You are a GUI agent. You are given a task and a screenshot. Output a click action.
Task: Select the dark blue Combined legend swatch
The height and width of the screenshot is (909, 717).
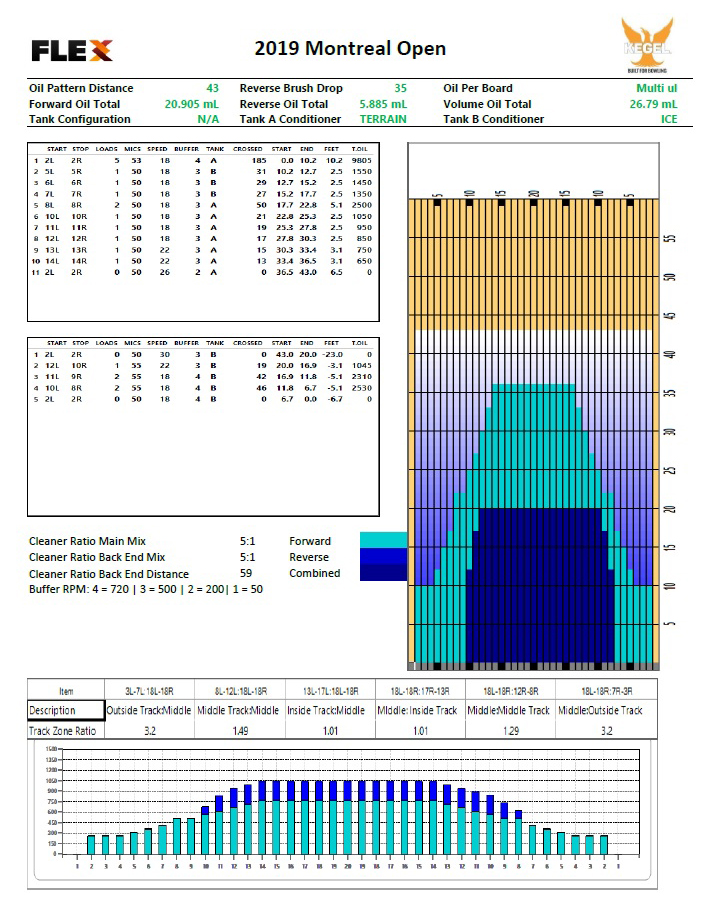point(383,573)
